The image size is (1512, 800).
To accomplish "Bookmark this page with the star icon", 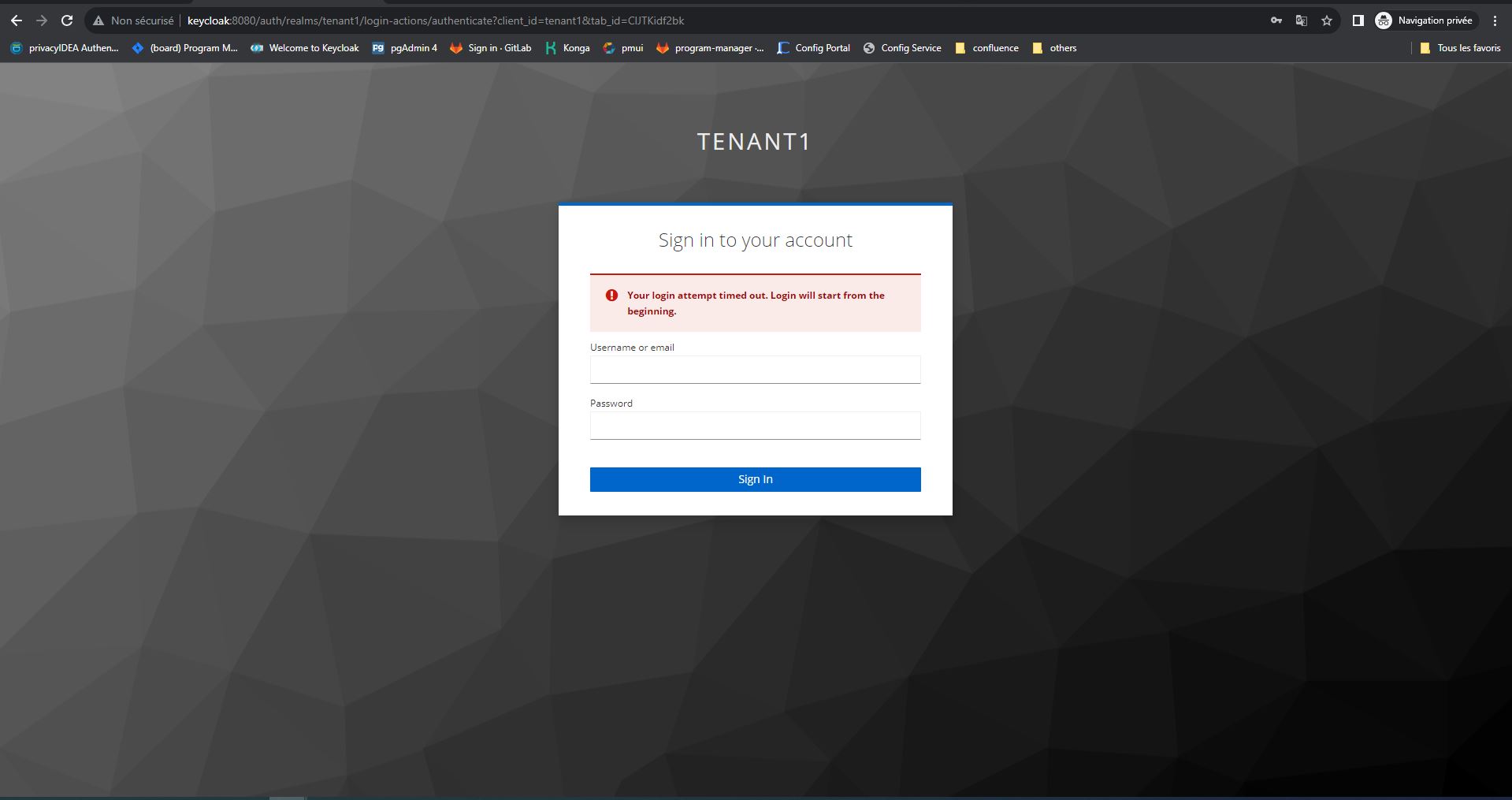I will (1327, 20).
